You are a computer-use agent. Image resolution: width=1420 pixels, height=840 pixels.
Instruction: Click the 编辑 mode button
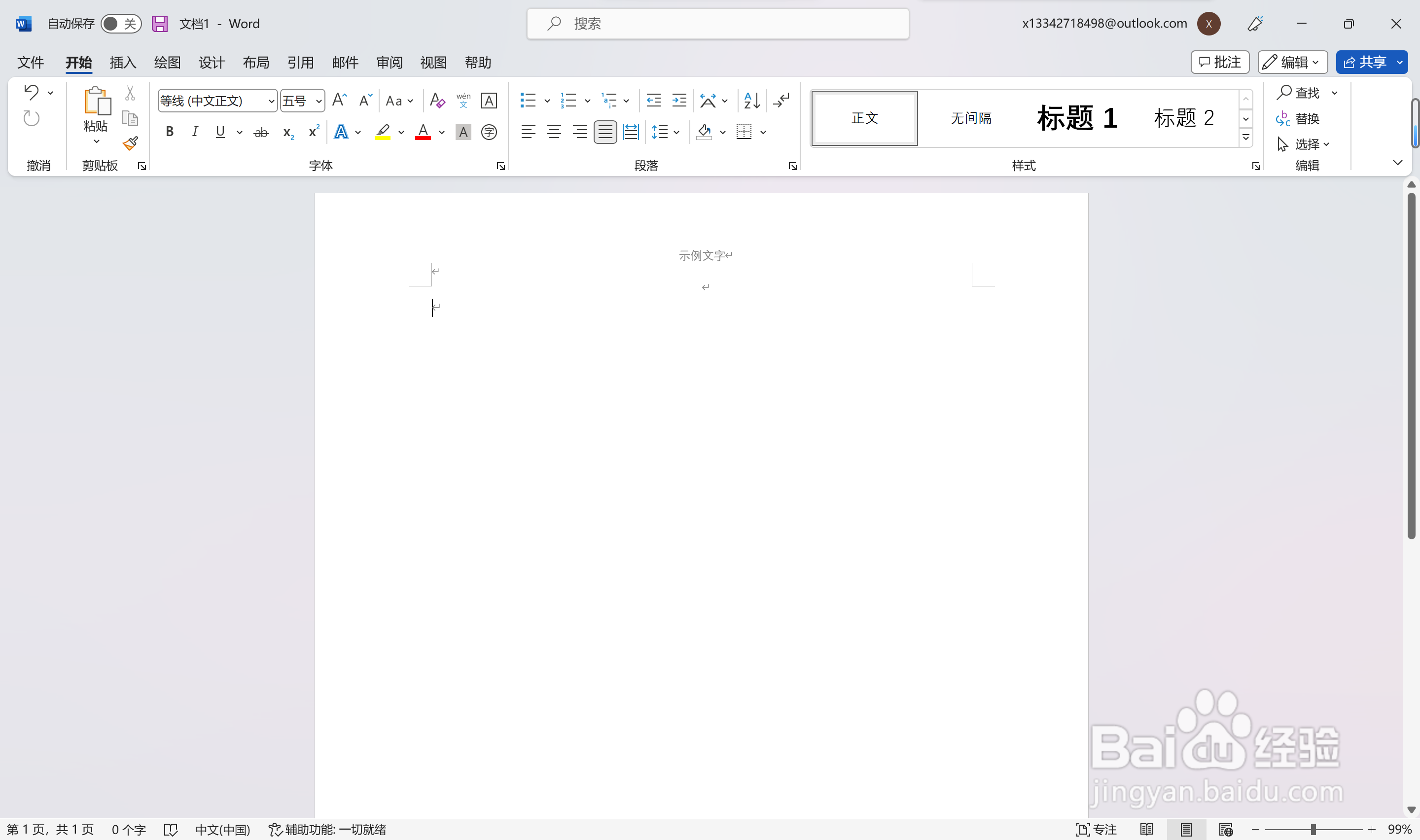1293,62
